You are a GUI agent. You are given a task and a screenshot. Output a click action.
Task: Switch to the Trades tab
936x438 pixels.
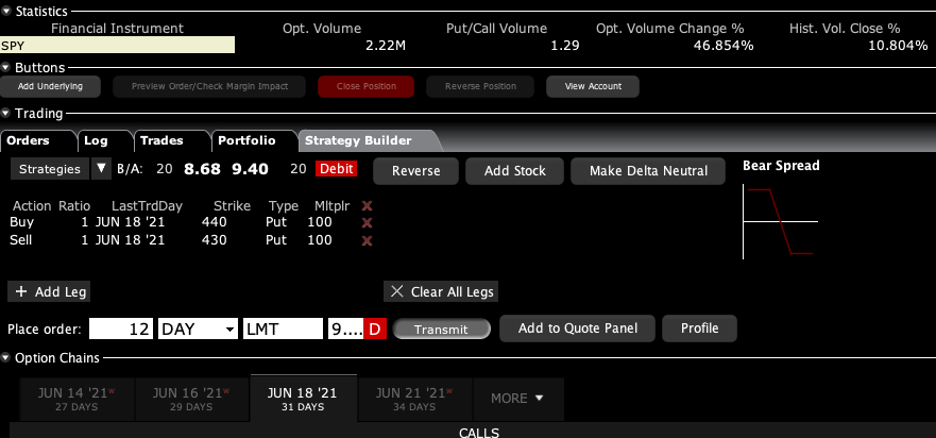(171, 141)
